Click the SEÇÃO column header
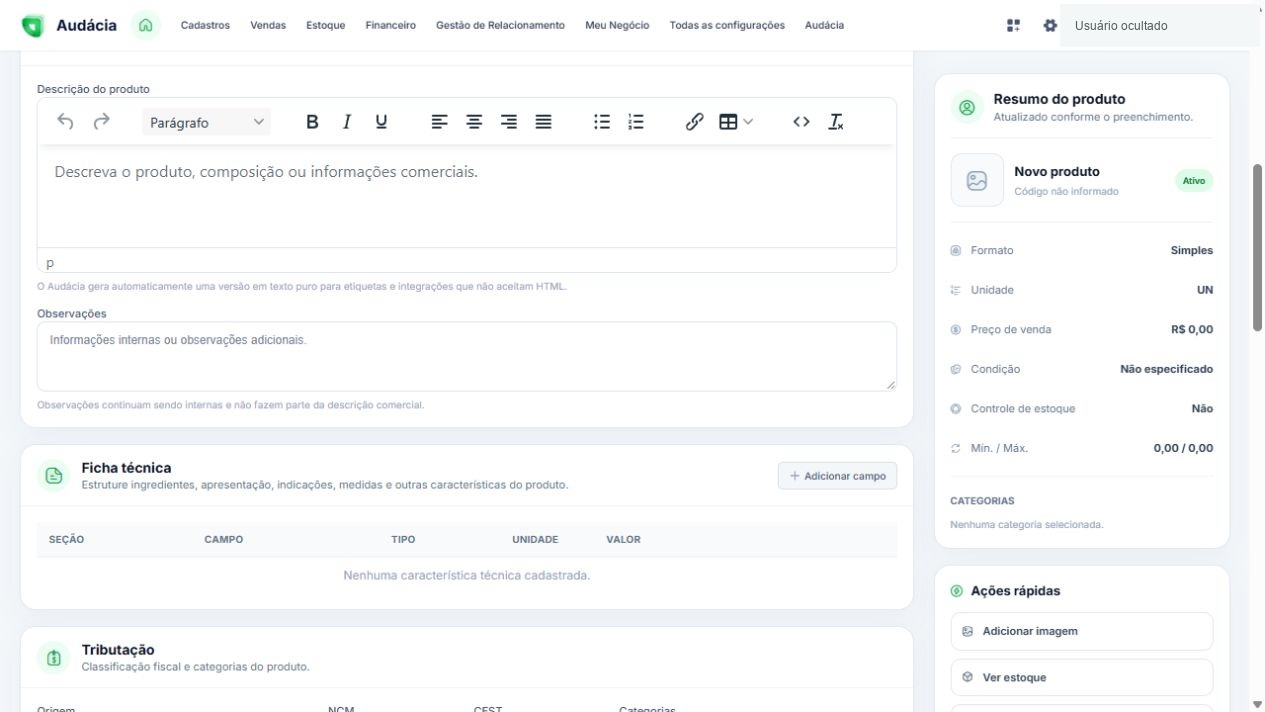The image size is (1265, 712). tap(67, 540)
